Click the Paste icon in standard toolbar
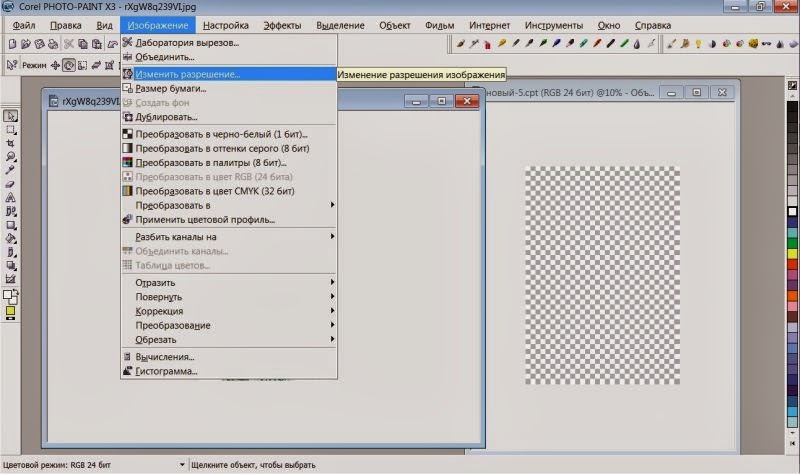 pos(96,44)
